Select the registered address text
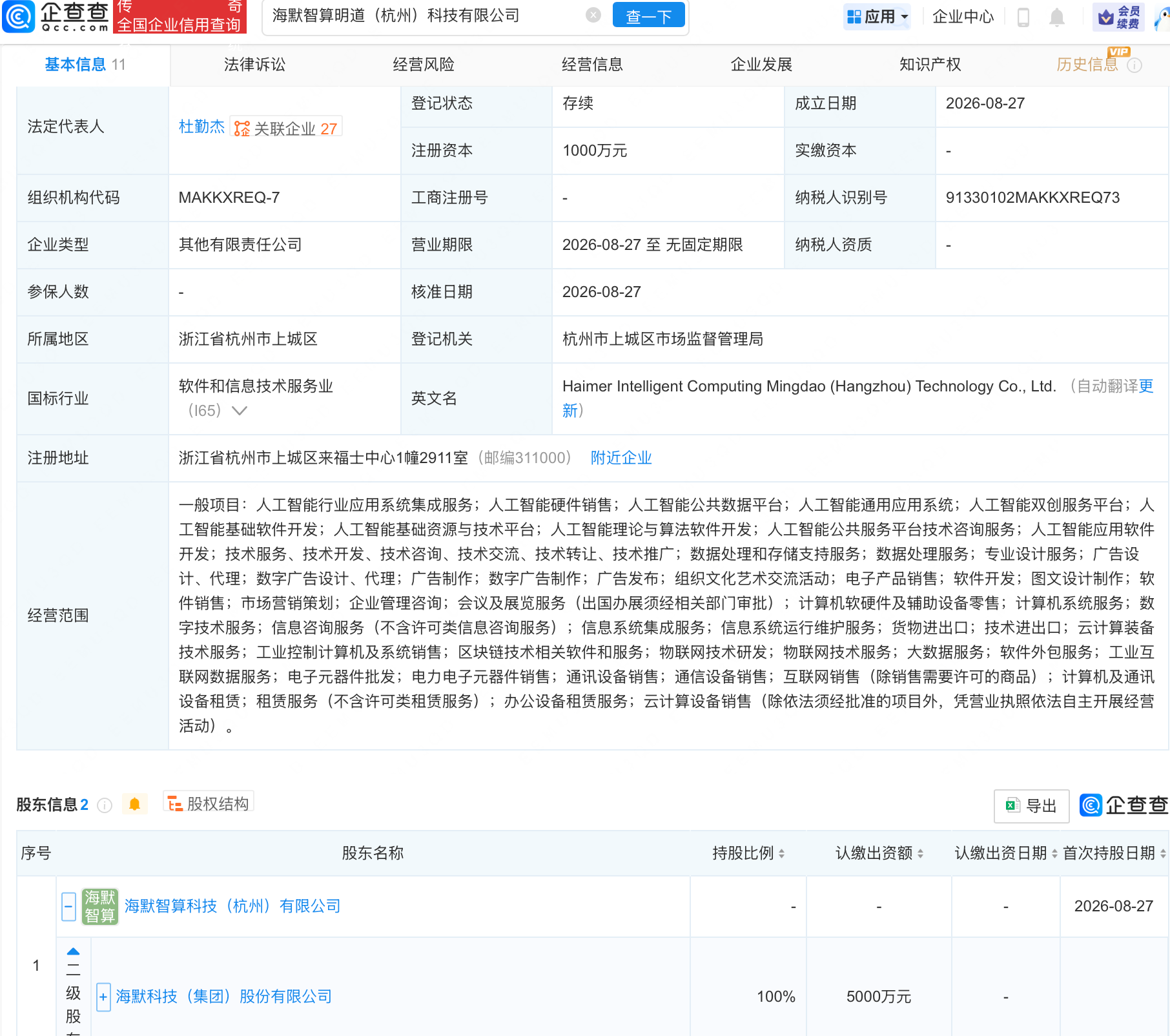Viewport: 1170px width, 1036px height. tap(323, 458)
